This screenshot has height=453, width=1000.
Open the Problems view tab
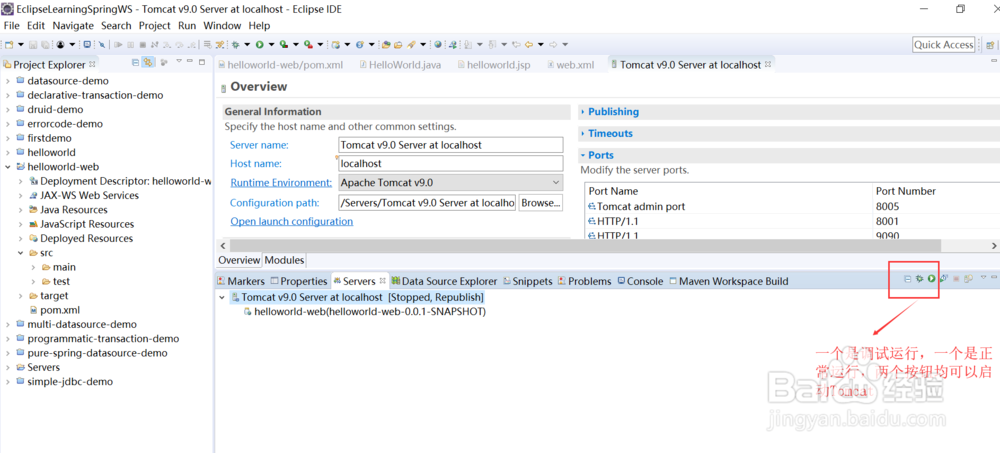tap(584, 281)
